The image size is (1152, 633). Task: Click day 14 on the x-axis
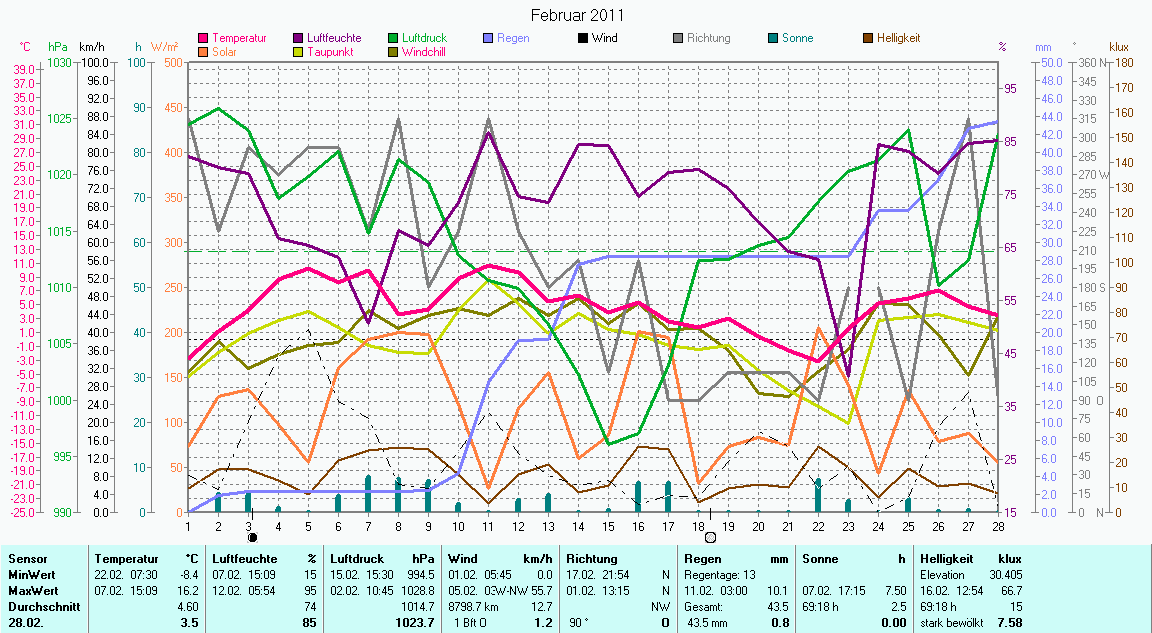pyautogui.click(x=578, y=525)
